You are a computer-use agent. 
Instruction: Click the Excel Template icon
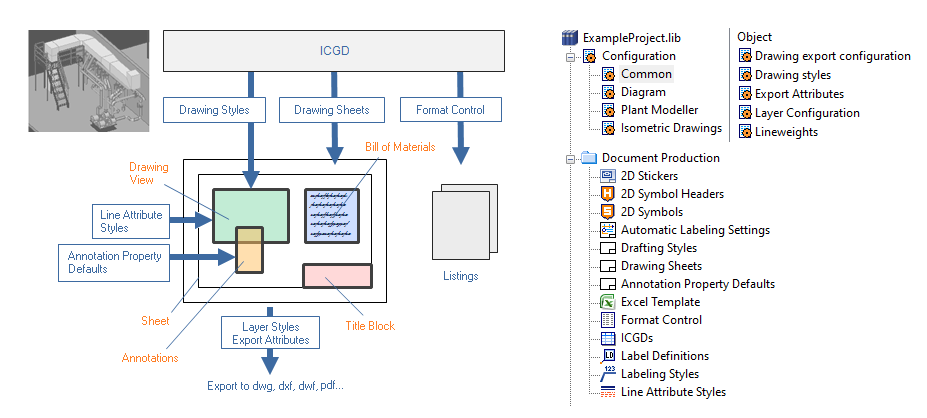(x=607, y=302)
